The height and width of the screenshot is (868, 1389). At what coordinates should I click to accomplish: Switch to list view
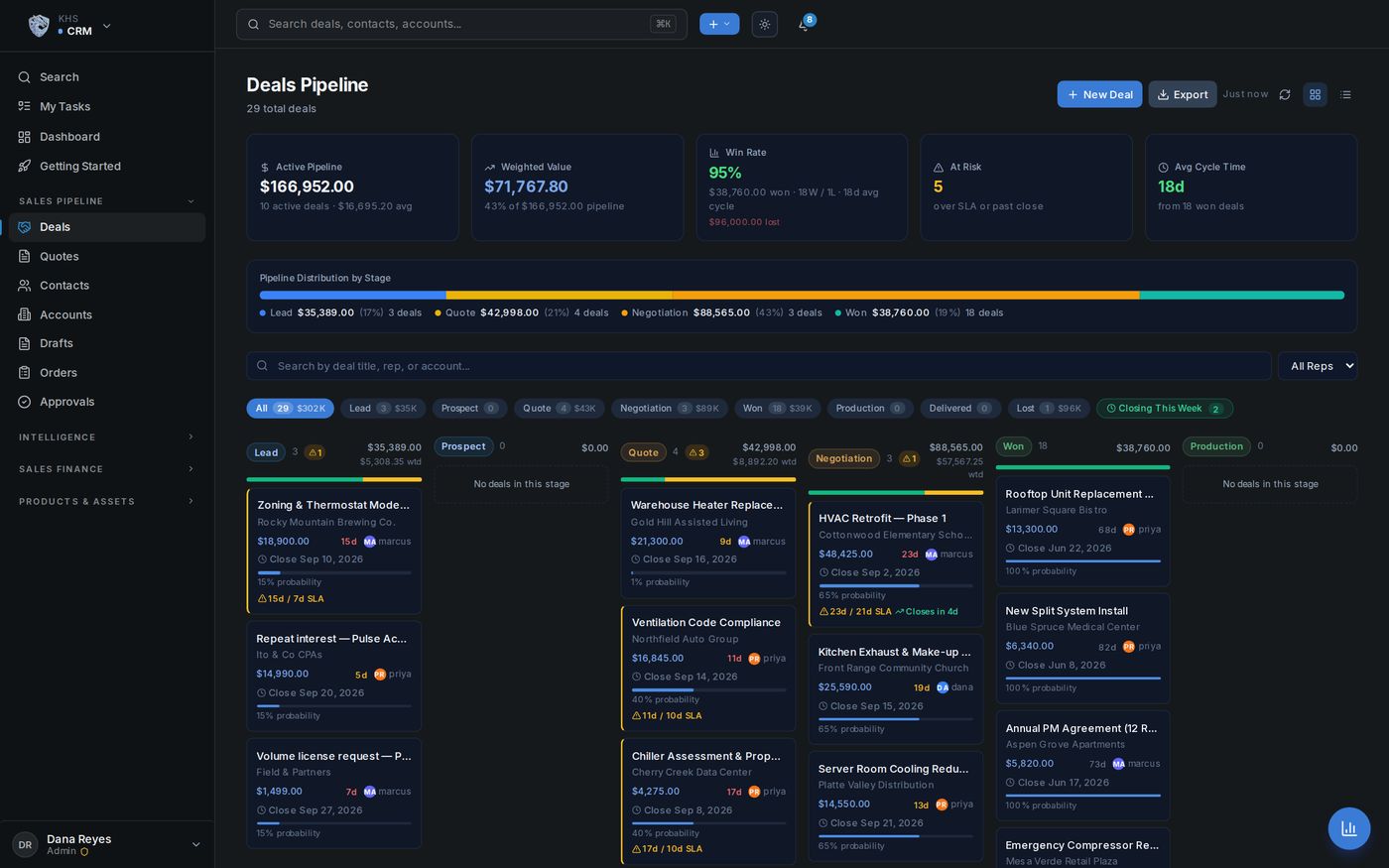pos(1345,94)
